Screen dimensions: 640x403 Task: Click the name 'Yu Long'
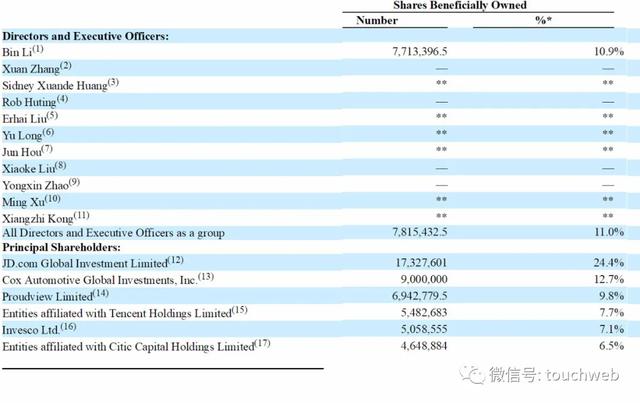tap(22, 136)
